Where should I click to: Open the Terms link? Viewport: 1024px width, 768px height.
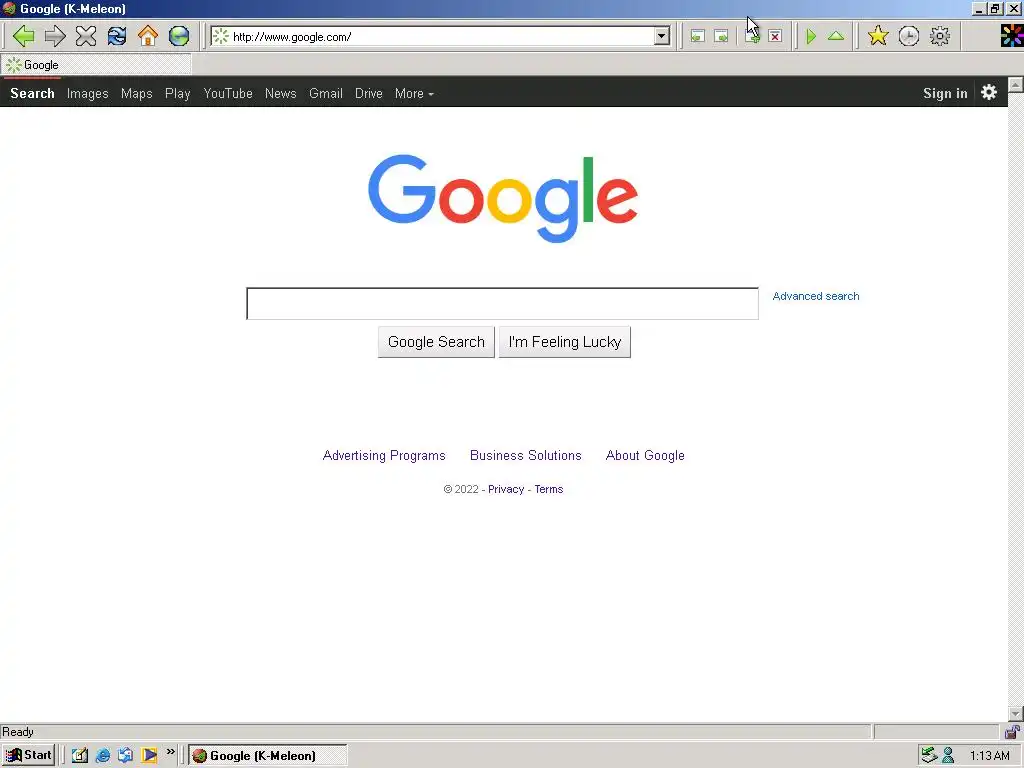click(x=549, y=489)
